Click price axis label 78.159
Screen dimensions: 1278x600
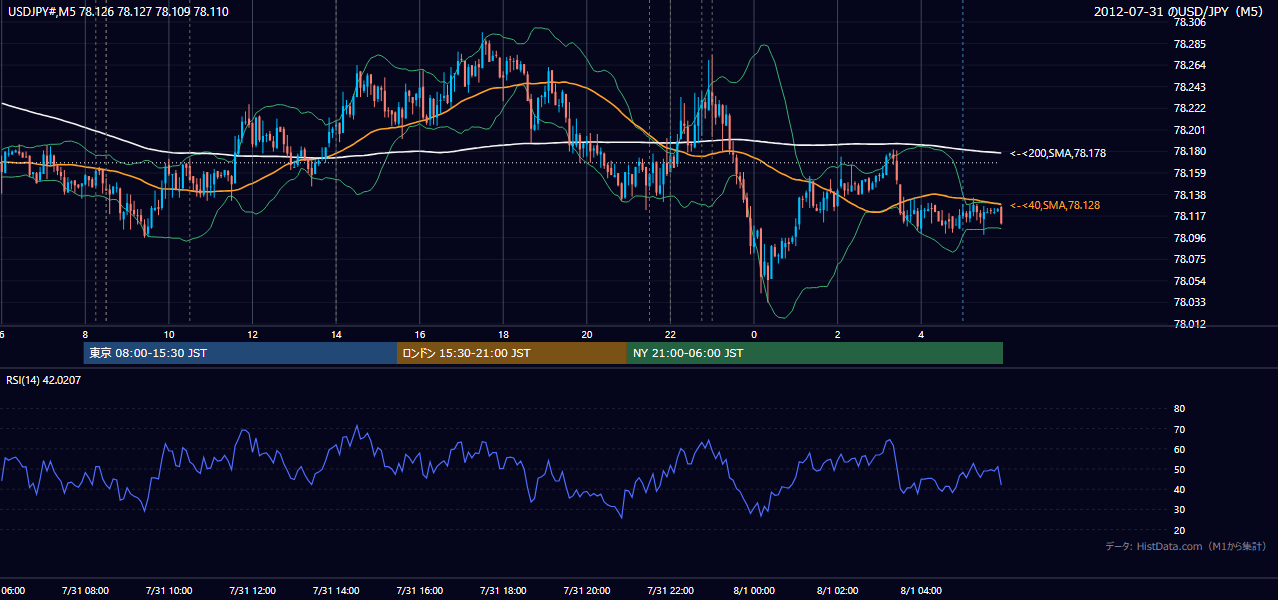[1190, 173]
